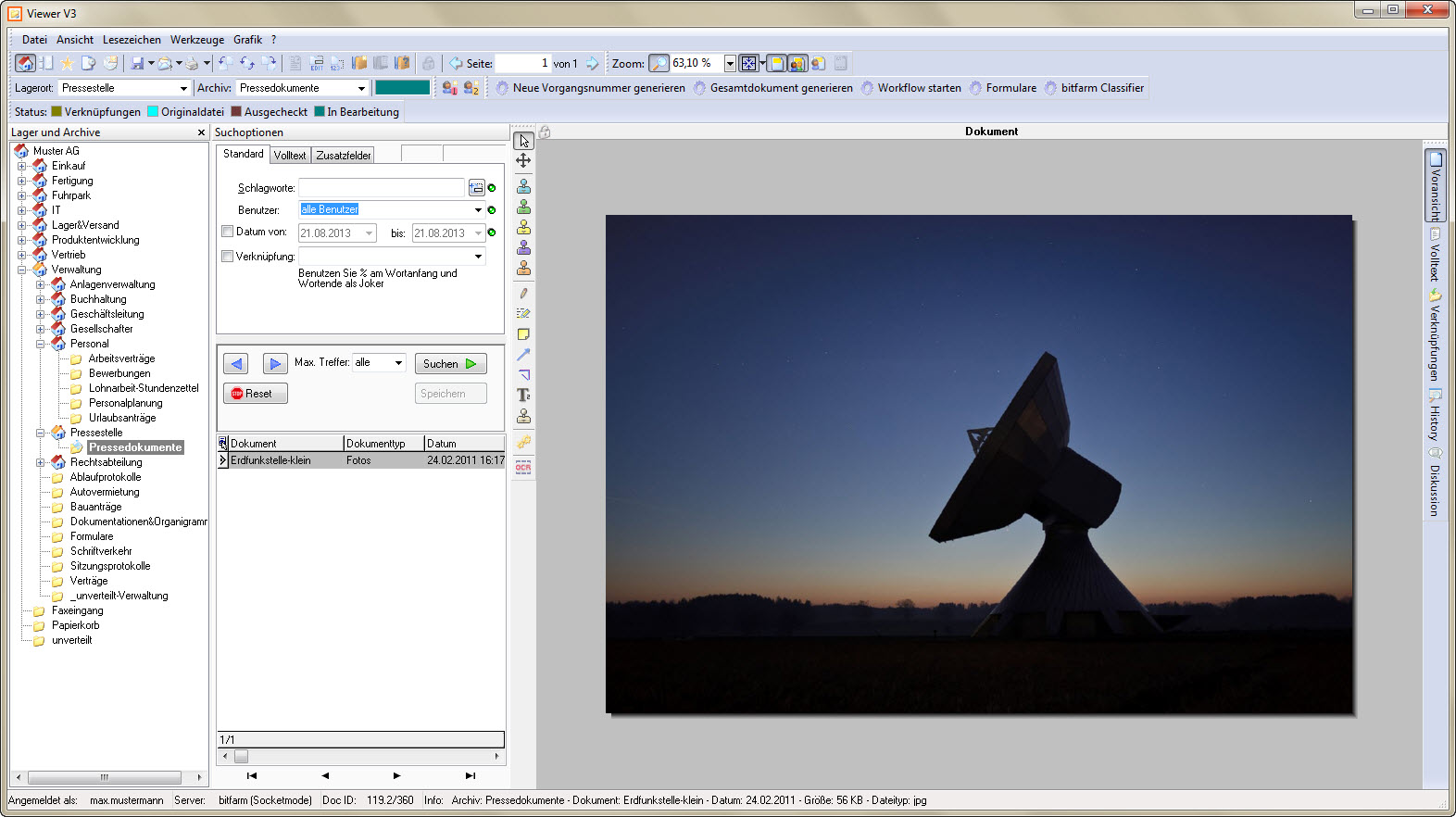Image resolution: width=1456 pixels, height=817 pixels.
Task: Click the save disk icon
Action: tap(137, 63)
